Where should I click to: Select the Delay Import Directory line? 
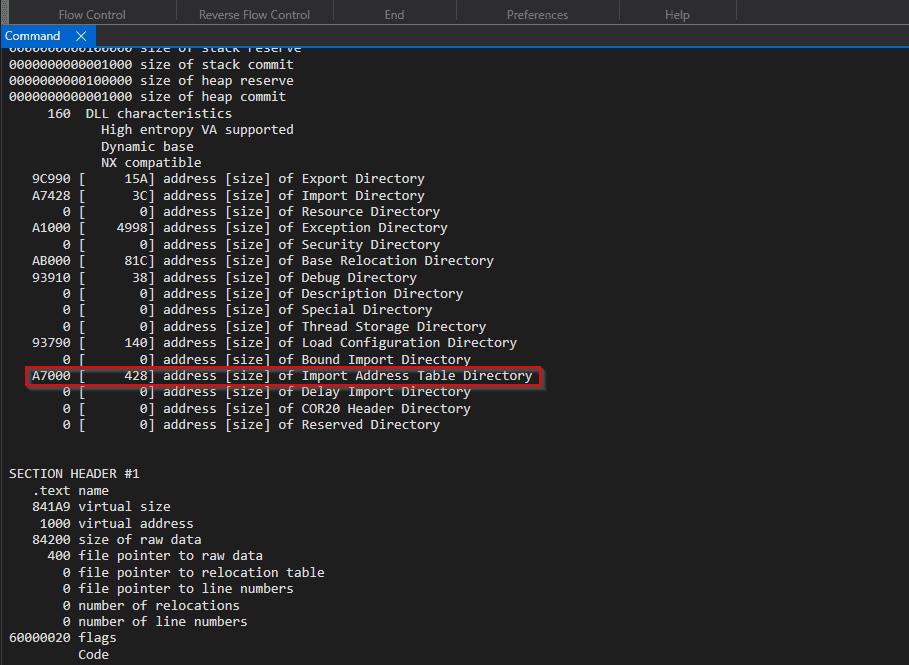[267, 393]
